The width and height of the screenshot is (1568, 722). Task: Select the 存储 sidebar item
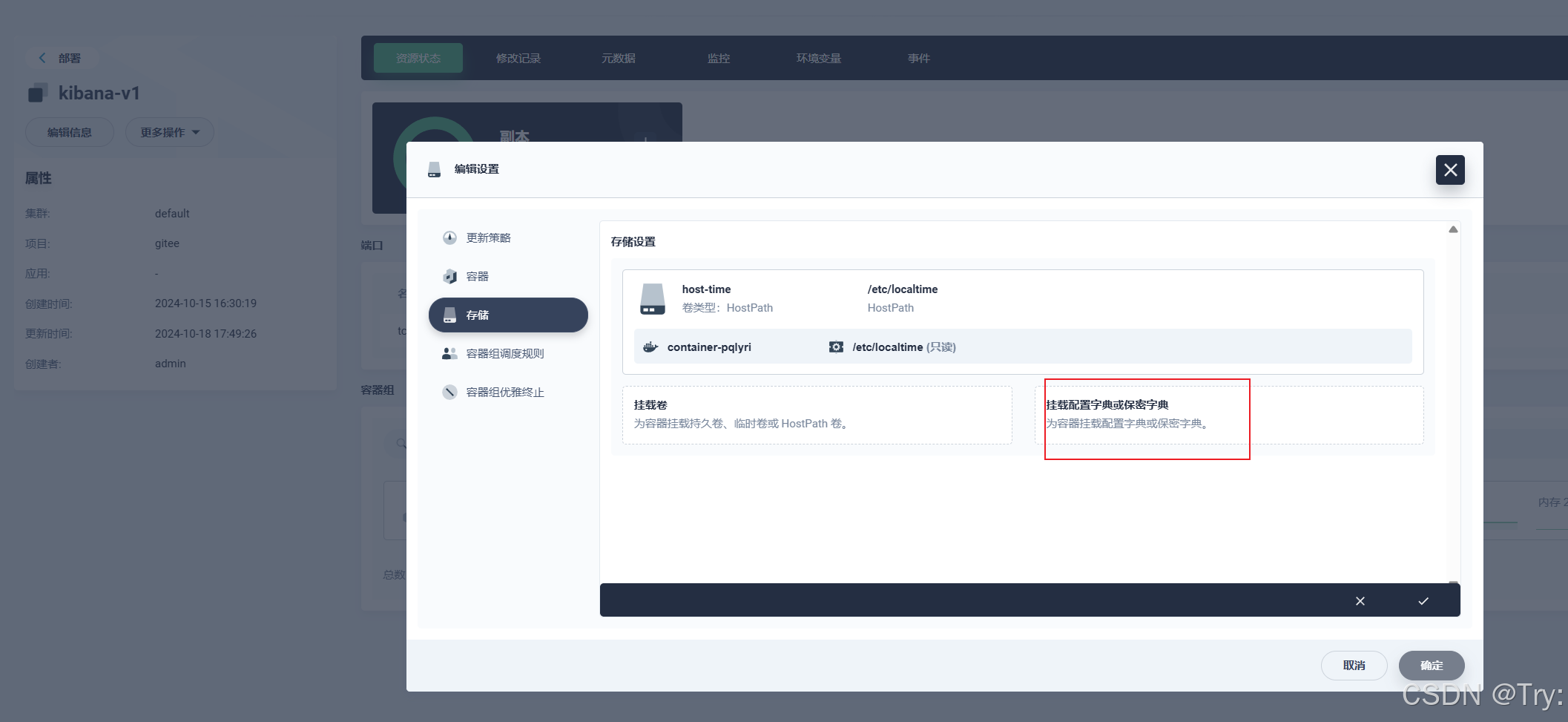point(508,315)
